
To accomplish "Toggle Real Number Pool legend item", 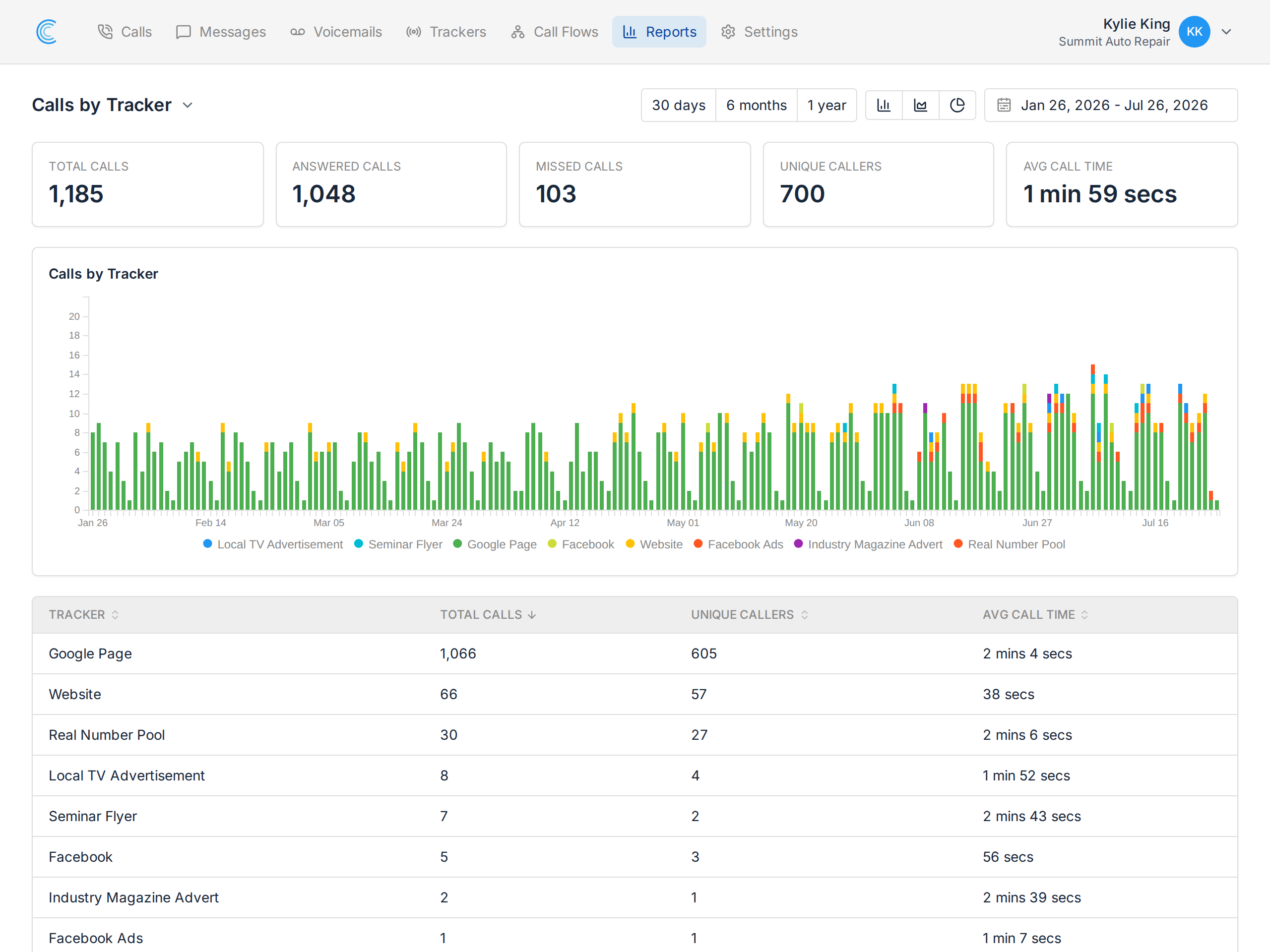I will (x=1010, y=544).
